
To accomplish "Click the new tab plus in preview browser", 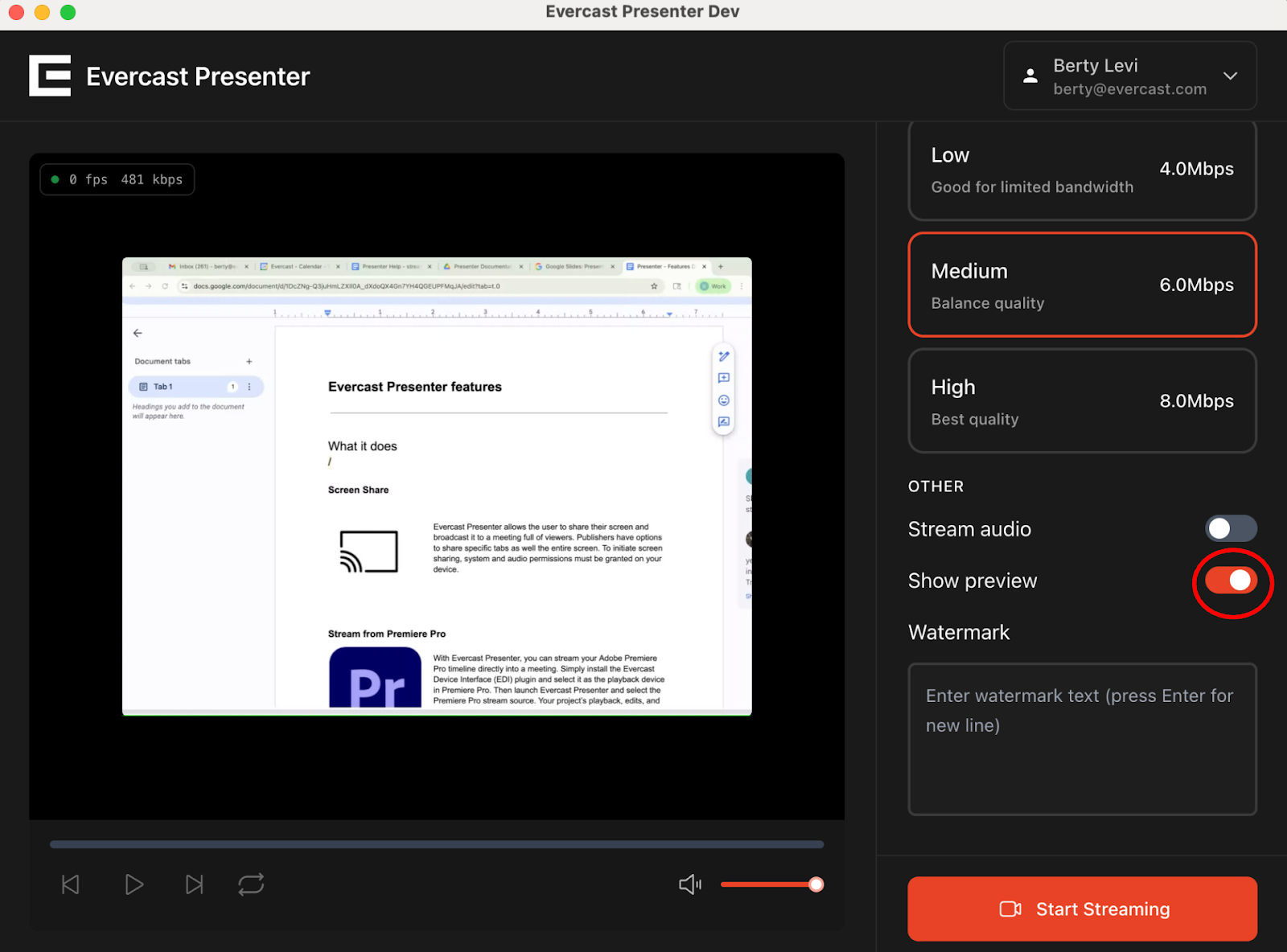I will (721, 266).
